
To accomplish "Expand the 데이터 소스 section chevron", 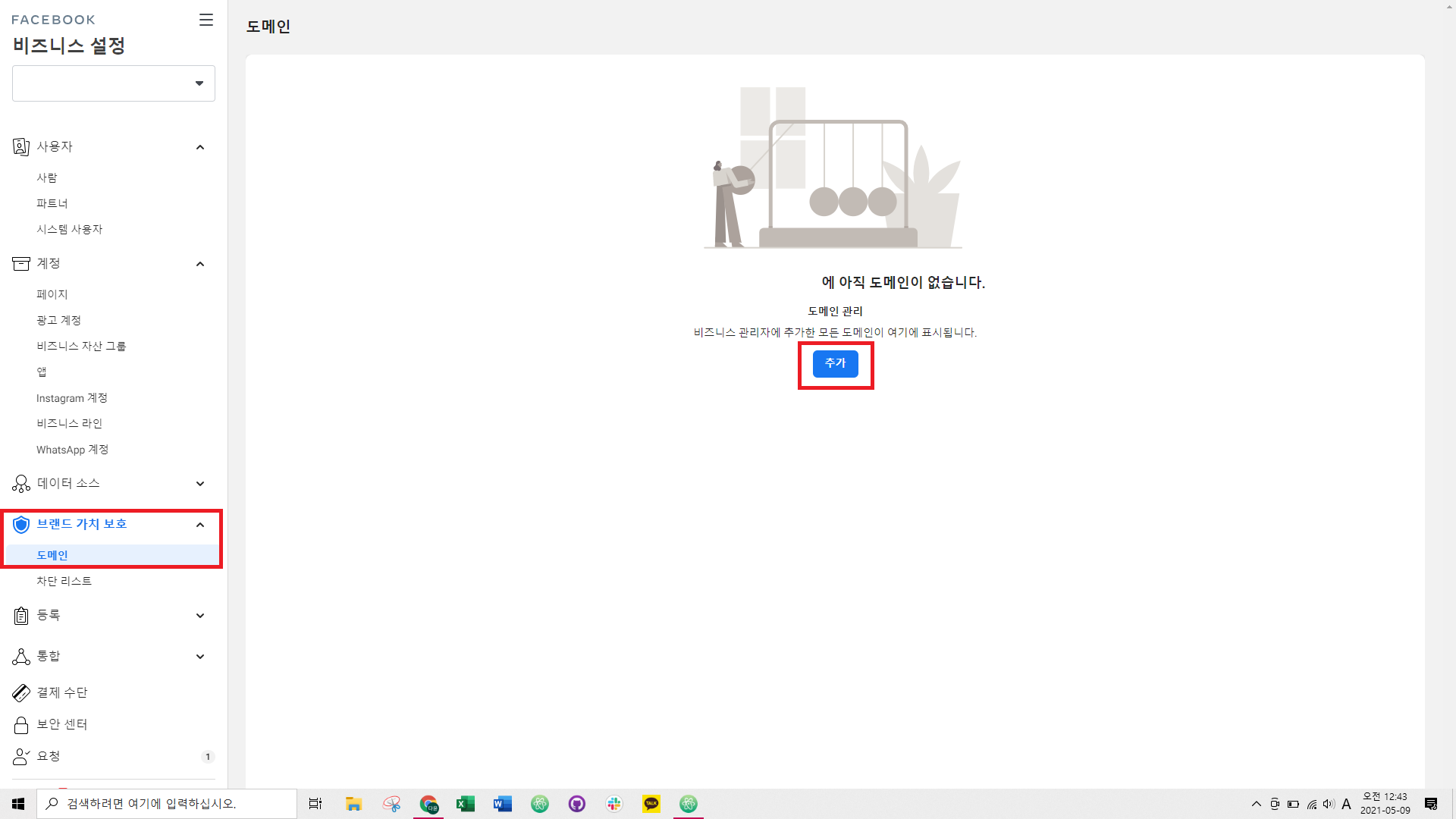I will (200, 484).
